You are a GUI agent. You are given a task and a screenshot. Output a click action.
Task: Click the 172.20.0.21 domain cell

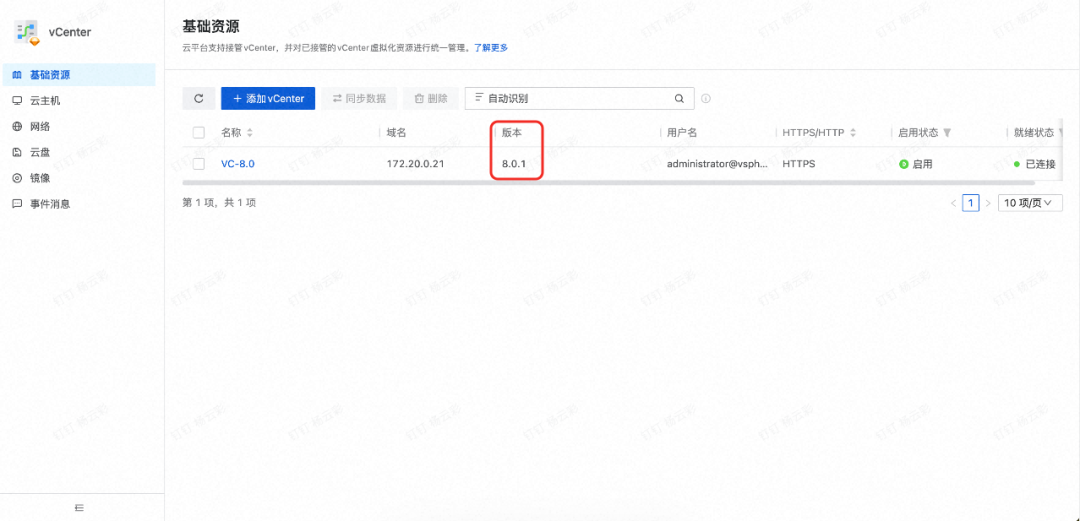coord(416,164)
